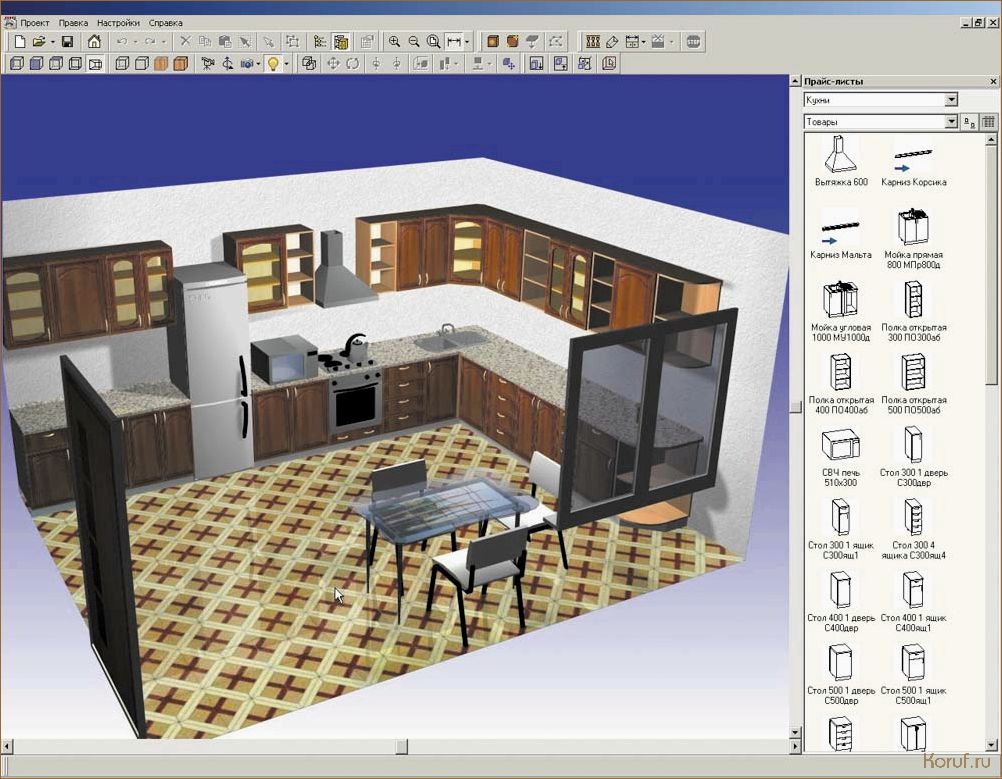Image resolution: width=1002 pixels, height=779 pixels.
Task: Toggle small icons view in price list panel
Action: coord(969,122)
